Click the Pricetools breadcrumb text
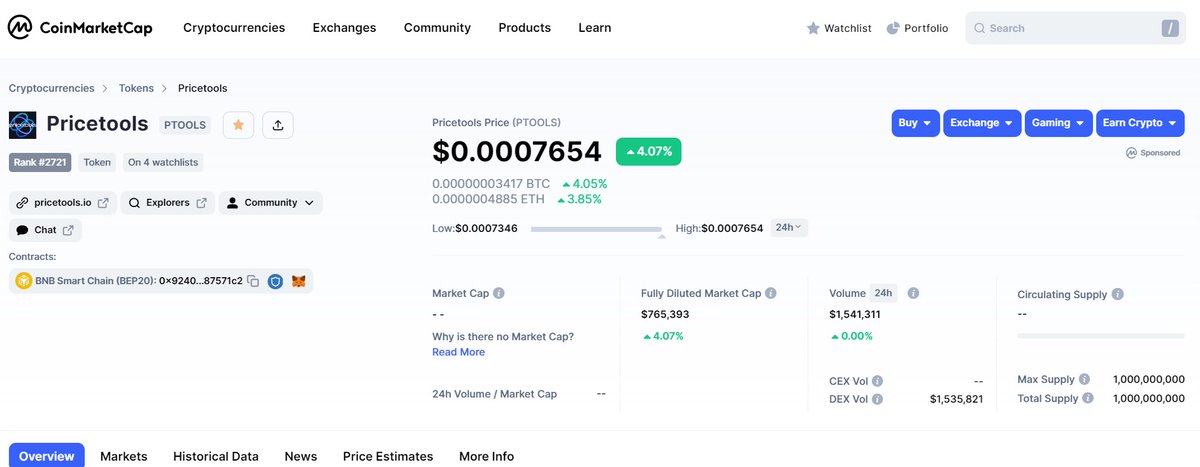Viewport: 1200px width, 467px height. [x=202, y=88]
